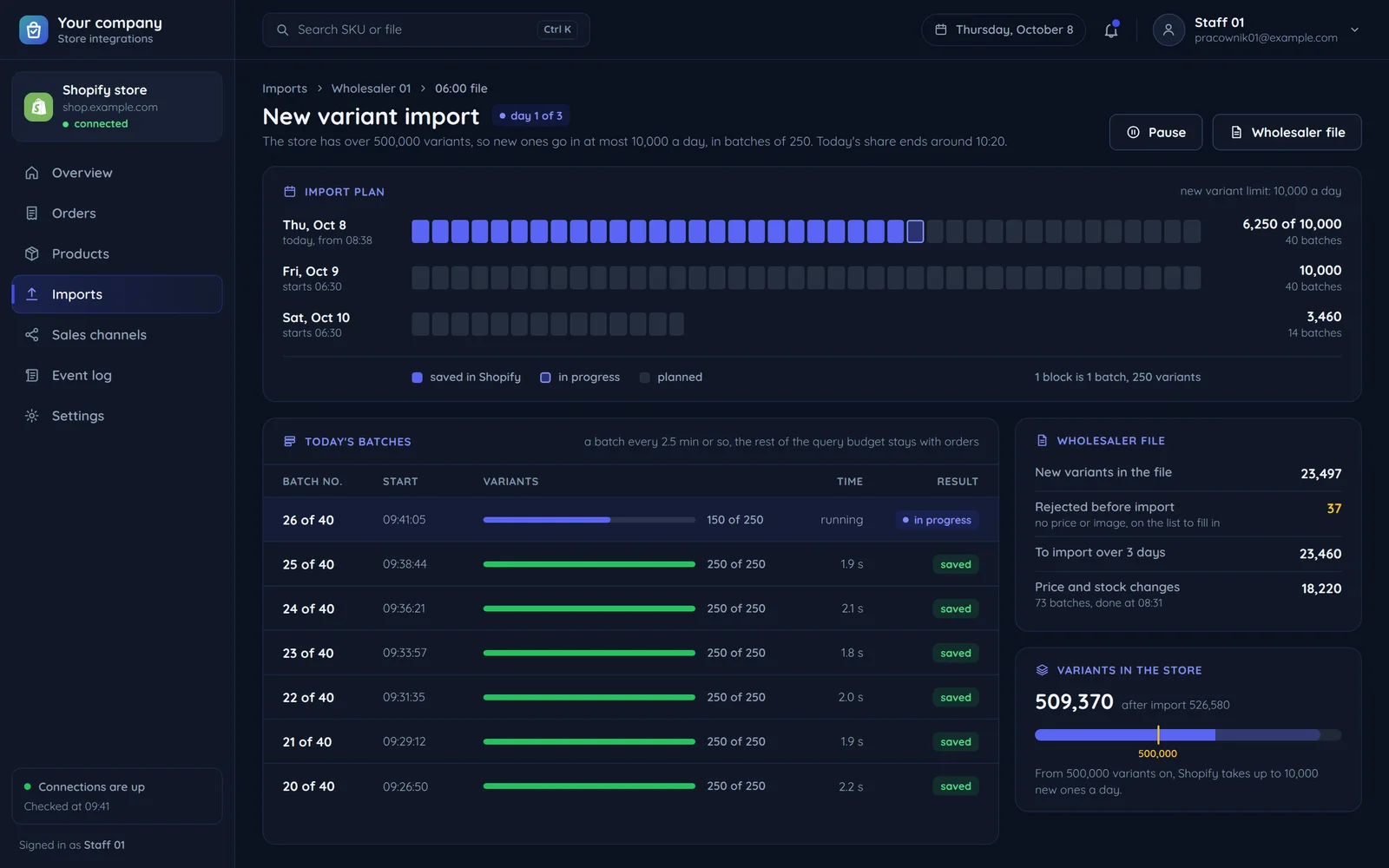Expand the Staff 01 account dropdown chevron
This screenshot has height=868, width=1389.
tap(1354, 30)
